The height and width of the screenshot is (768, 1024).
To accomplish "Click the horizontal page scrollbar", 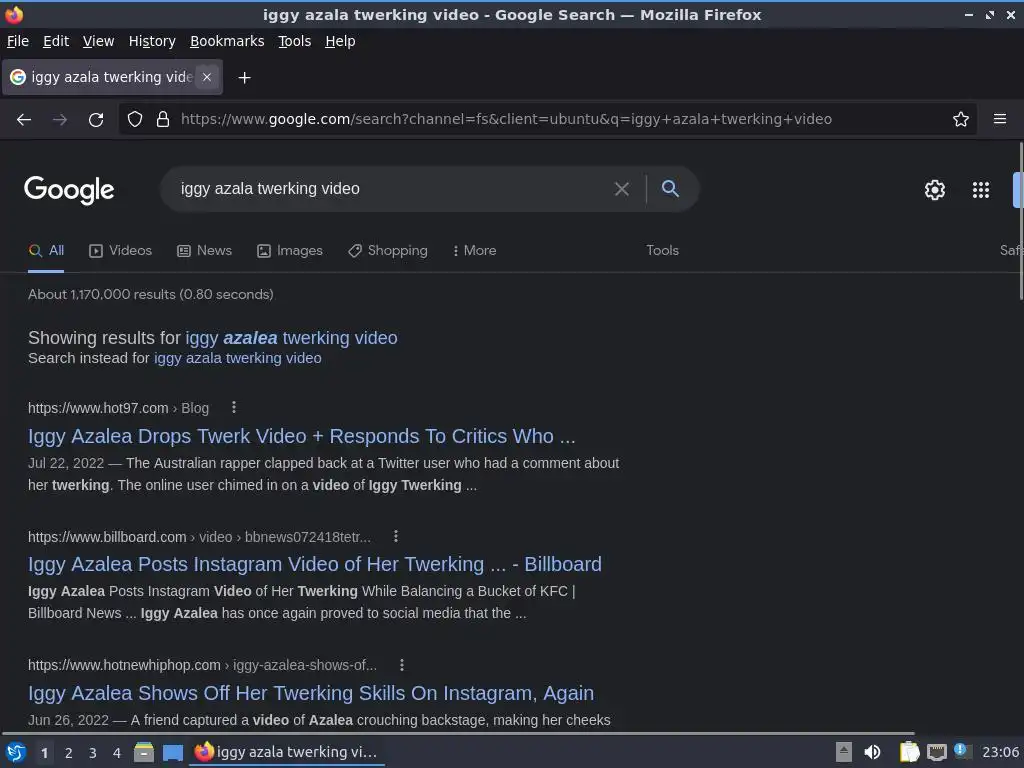I will tap(457, 733).
